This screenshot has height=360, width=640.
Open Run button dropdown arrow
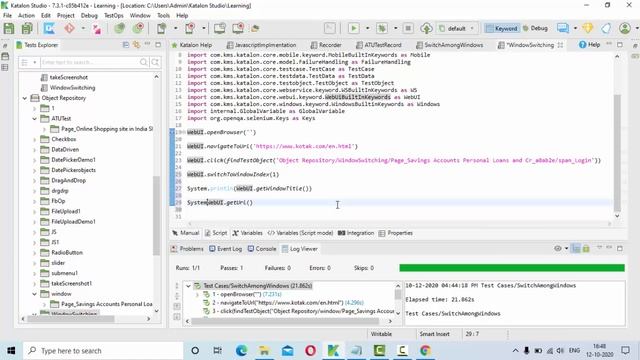[367, 28]
